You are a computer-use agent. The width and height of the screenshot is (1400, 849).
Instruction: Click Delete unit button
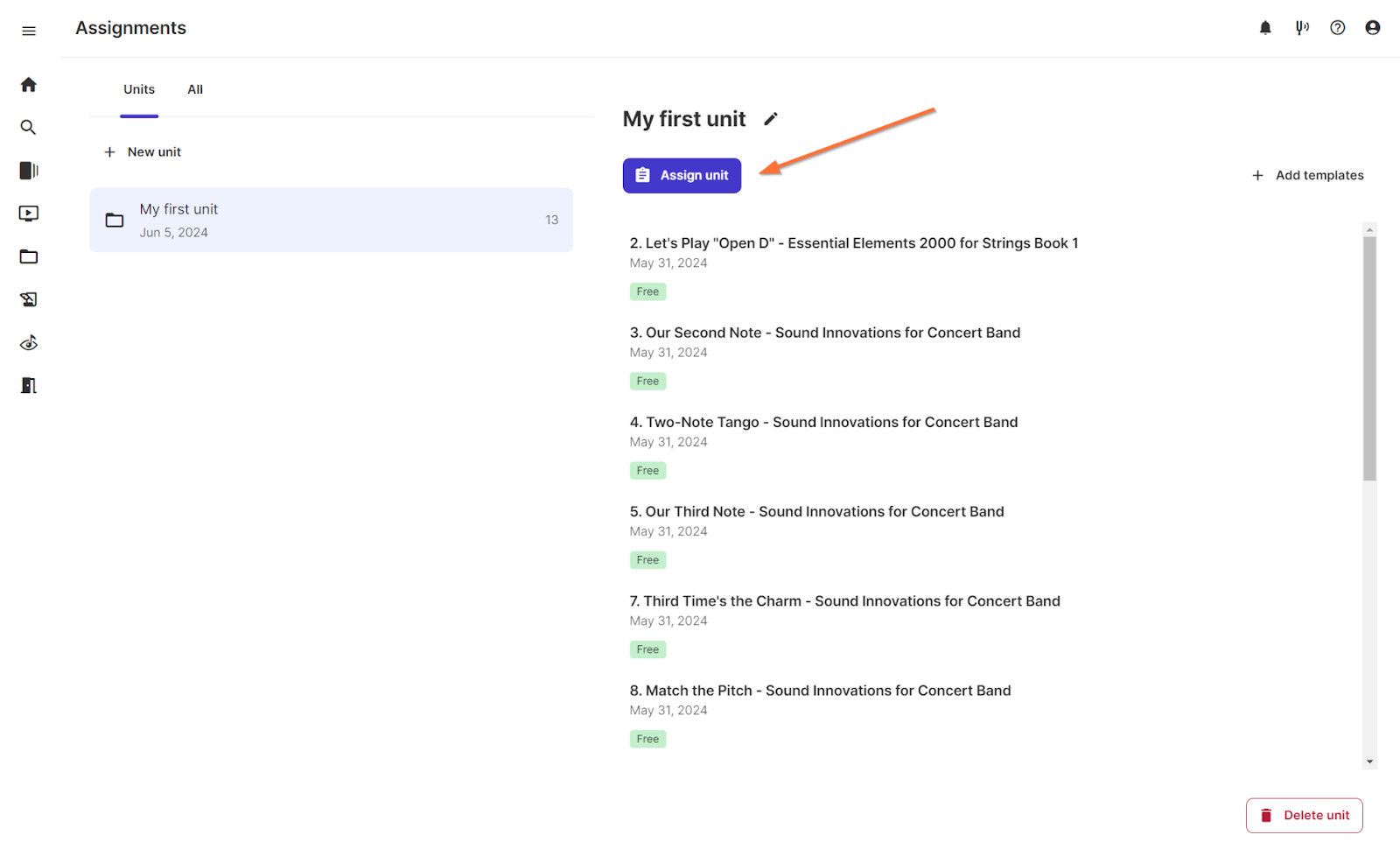(x=1304, y=815)
